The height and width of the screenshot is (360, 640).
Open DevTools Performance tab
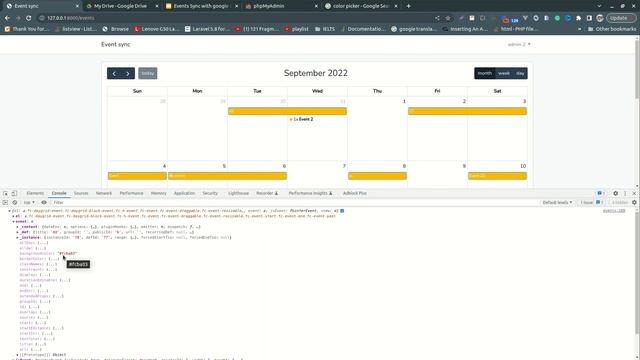[x=131, y=193]
